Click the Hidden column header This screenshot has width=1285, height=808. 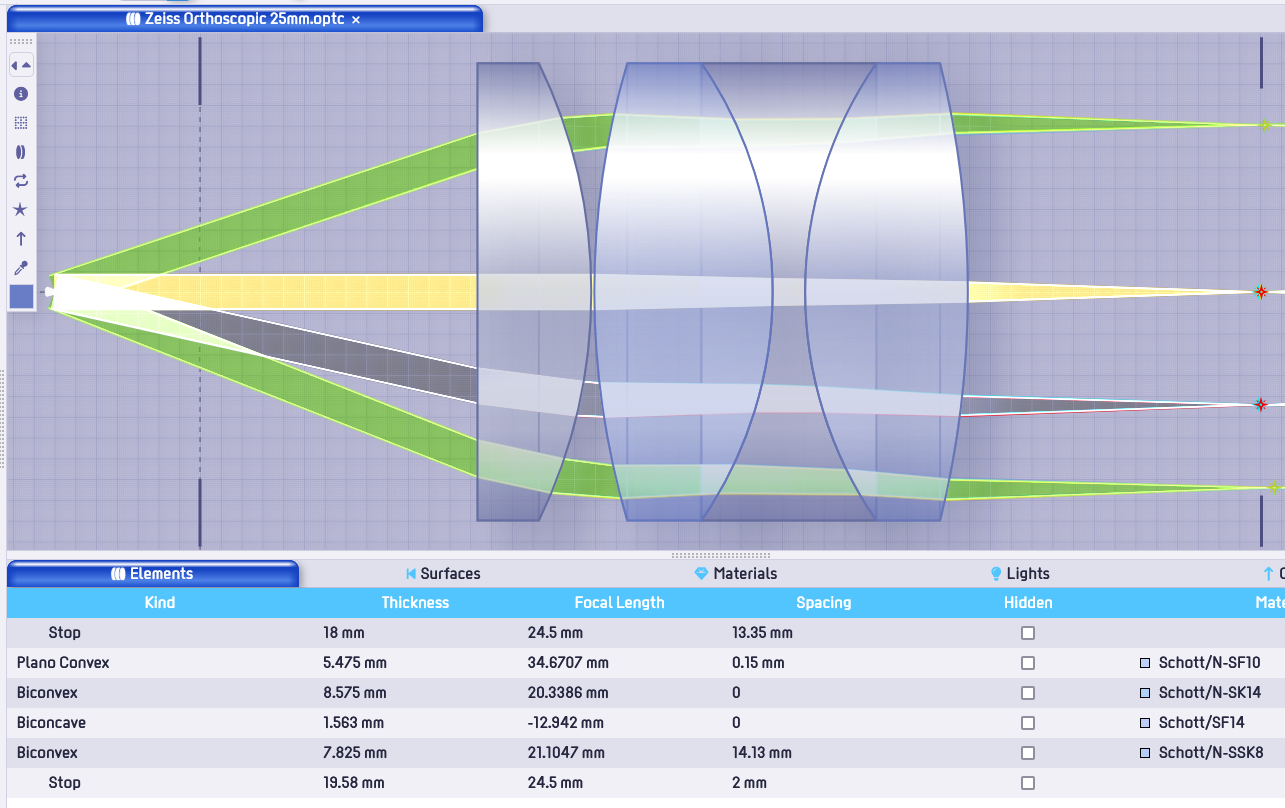point(1028,603)
